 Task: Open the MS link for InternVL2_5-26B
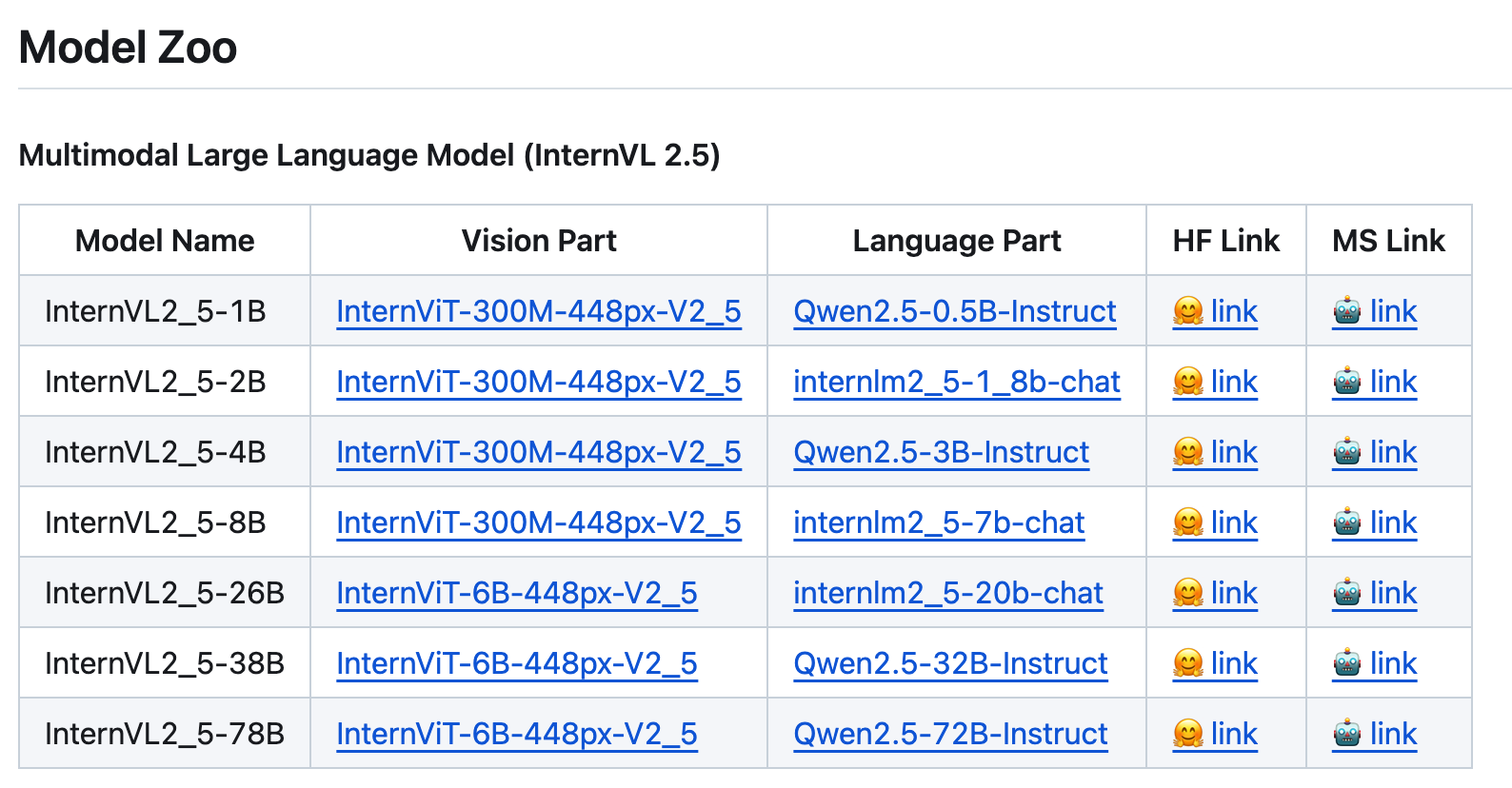(x=1374, y=593)
